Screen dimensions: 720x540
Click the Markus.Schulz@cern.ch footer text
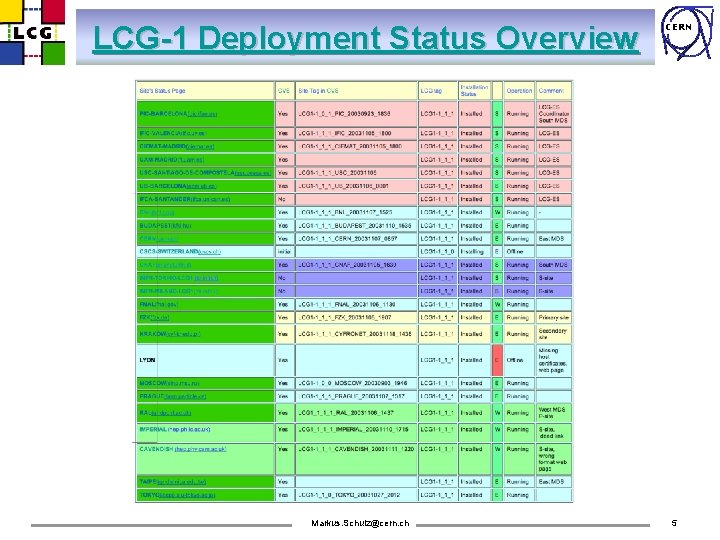pyautogui.click(x=360, y=523)
